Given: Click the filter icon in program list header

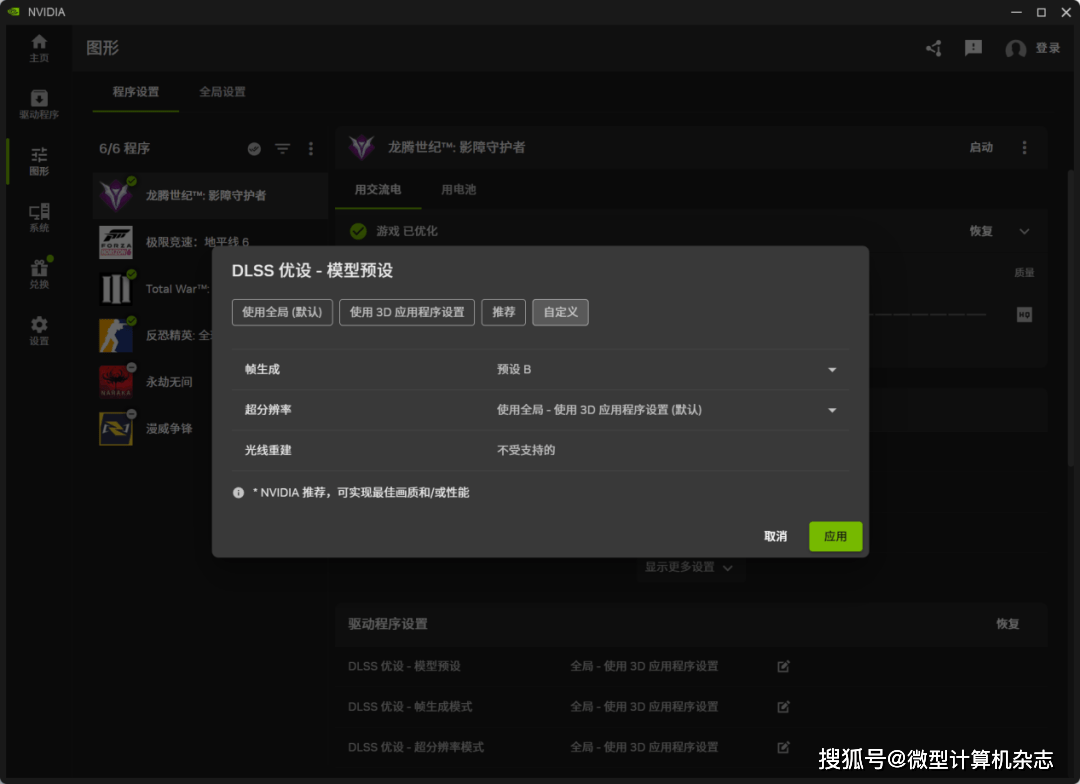Looking at the screenshot, I should 282,149.
